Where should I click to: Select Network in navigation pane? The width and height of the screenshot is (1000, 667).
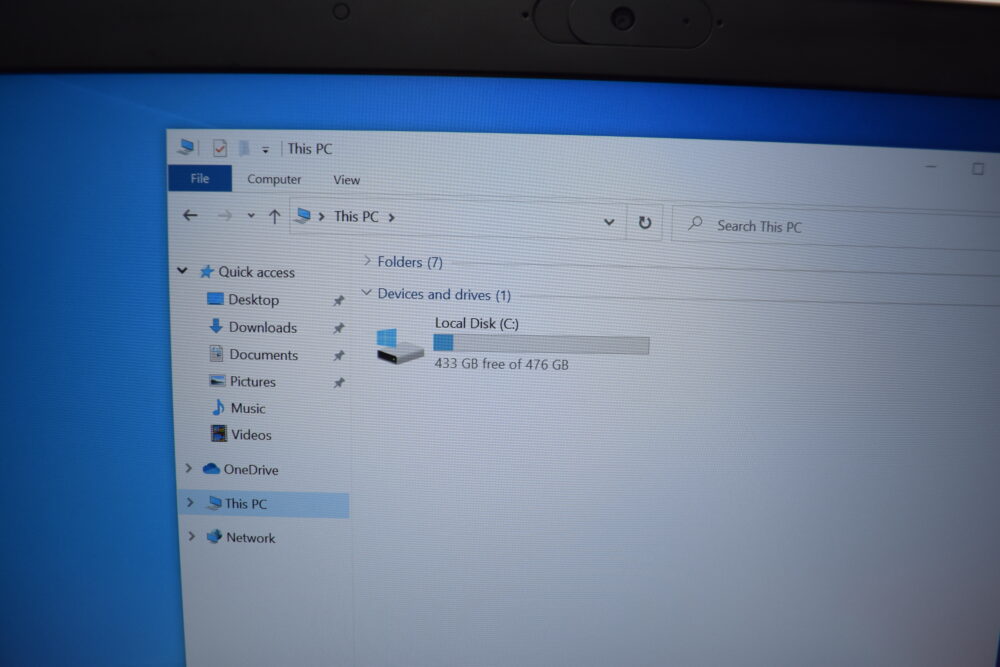[251, 538]
